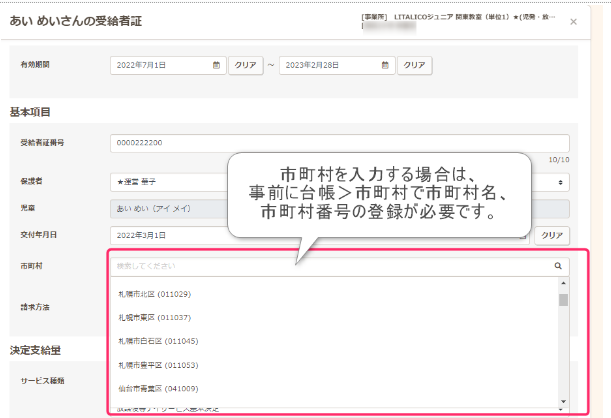Open calendar picker for the end date 2023年2月28日
The width and height of the screenshot is (611, 418).
click(x=387, y=66)
